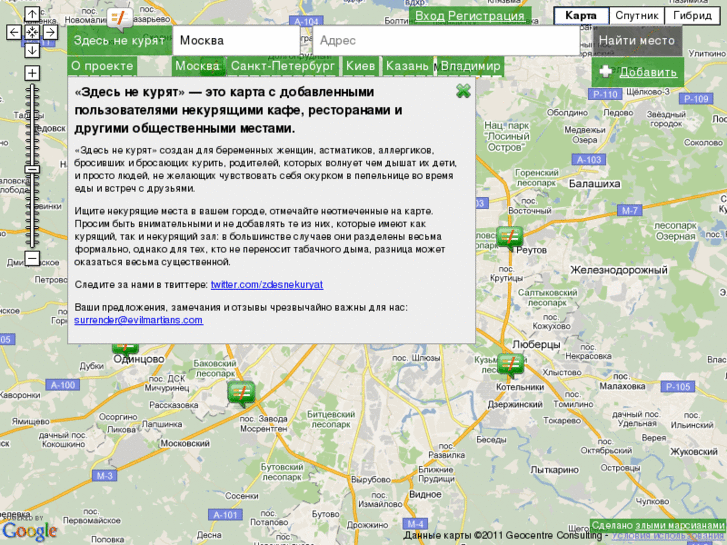Click the orange site logo bubble
This screenshot has height=545, width=727.
(x=120, y=19)
